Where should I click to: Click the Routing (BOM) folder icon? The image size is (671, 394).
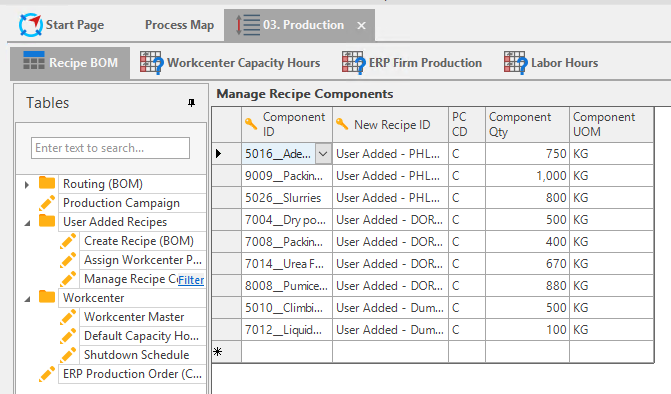tap(47, 183)
